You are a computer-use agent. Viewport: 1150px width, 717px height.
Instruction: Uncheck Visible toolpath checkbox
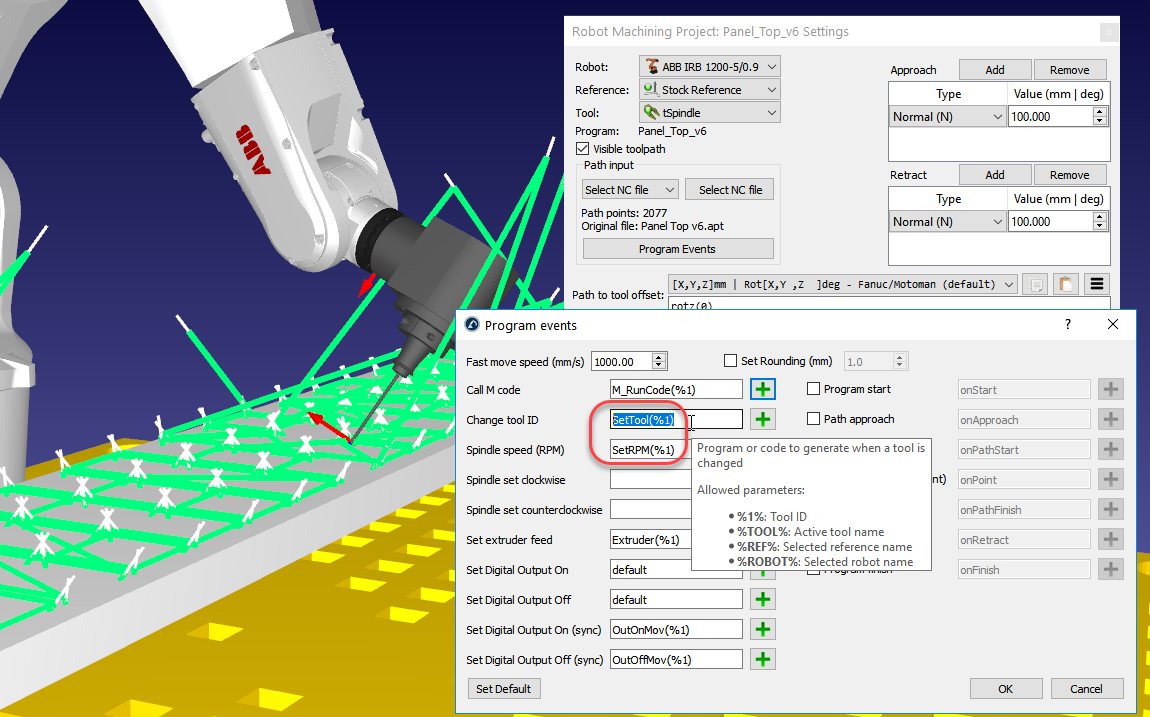click(x=583, y=149)
